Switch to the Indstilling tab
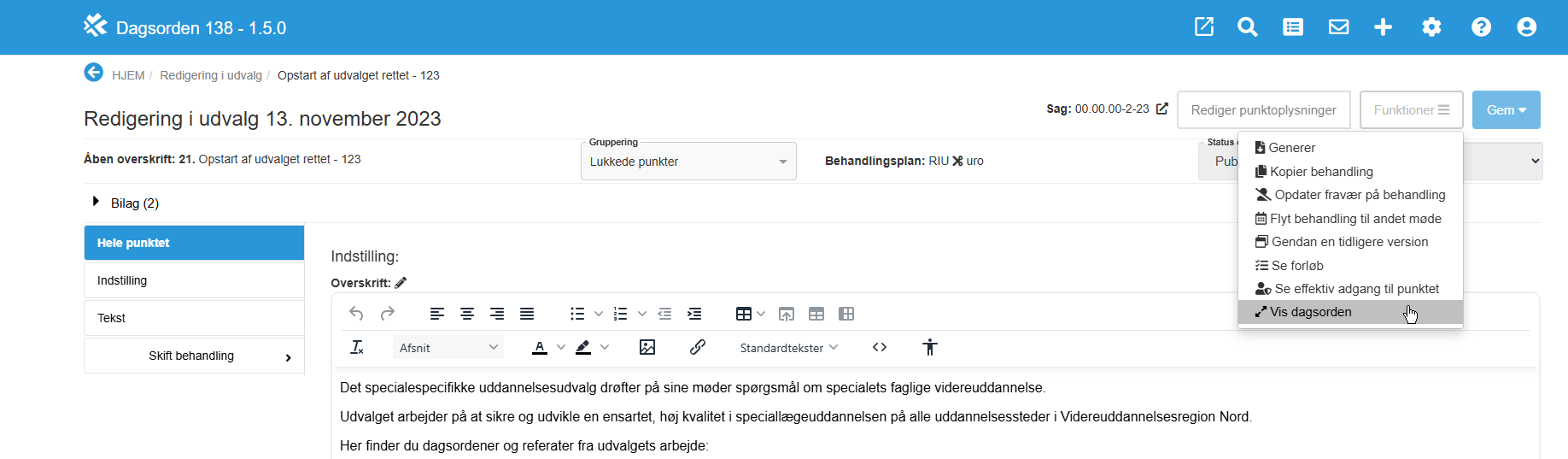The image size is (1568, 459). 194,280
